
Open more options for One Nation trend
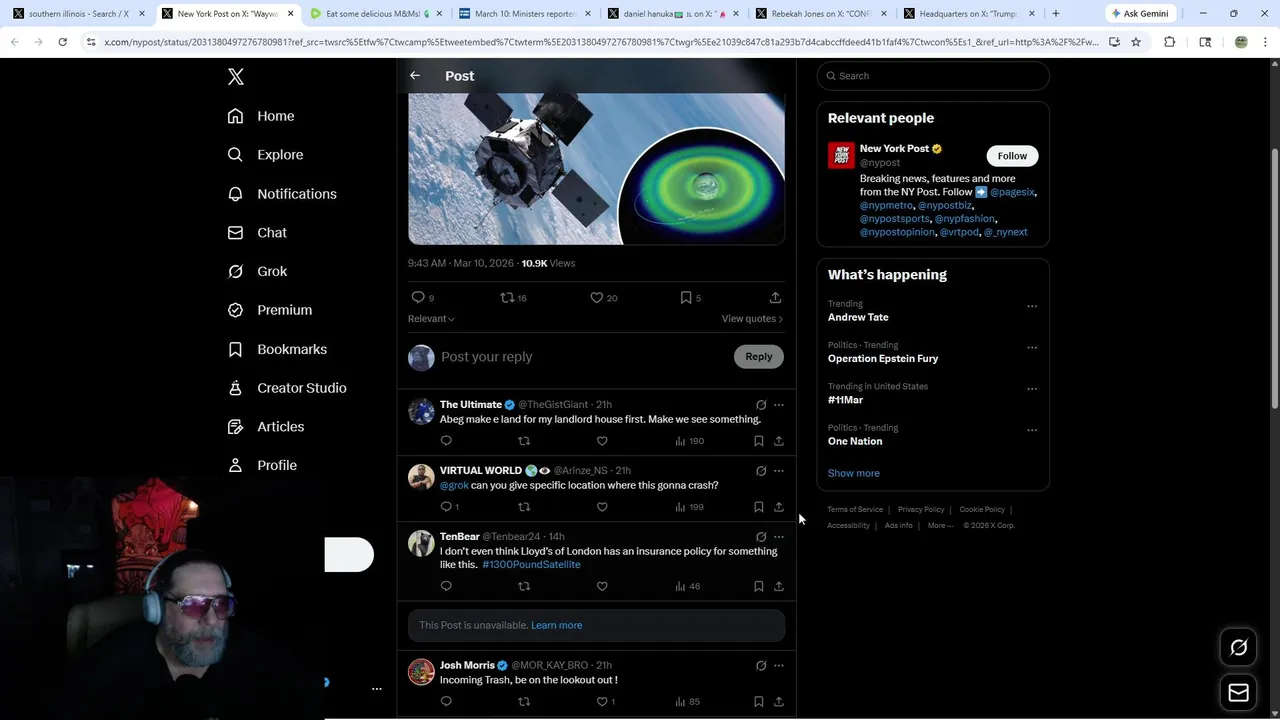tap(1032, 431)
